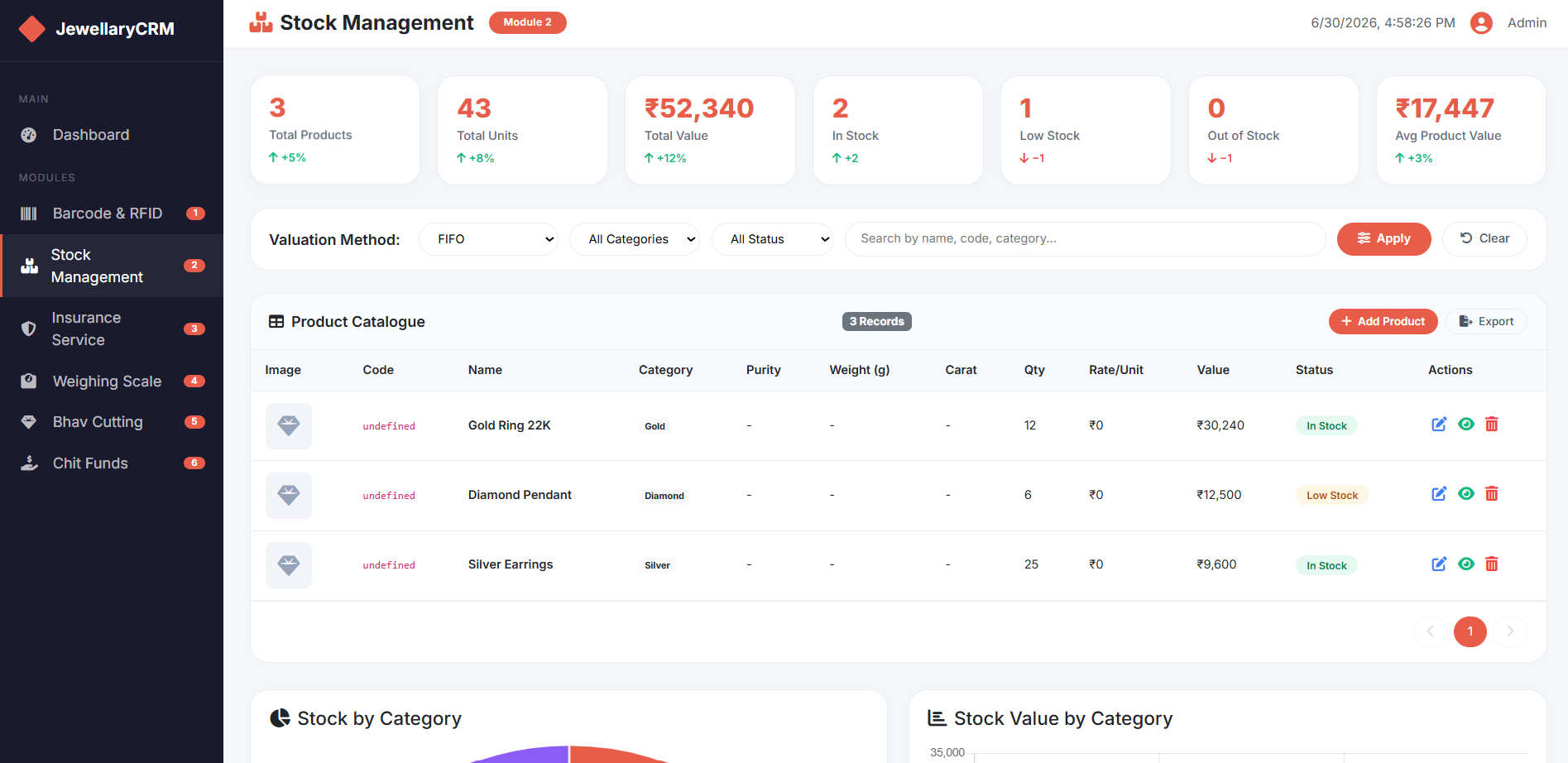Click the Total Units stat card
The image size is (1568, 763).
(522, 130)
